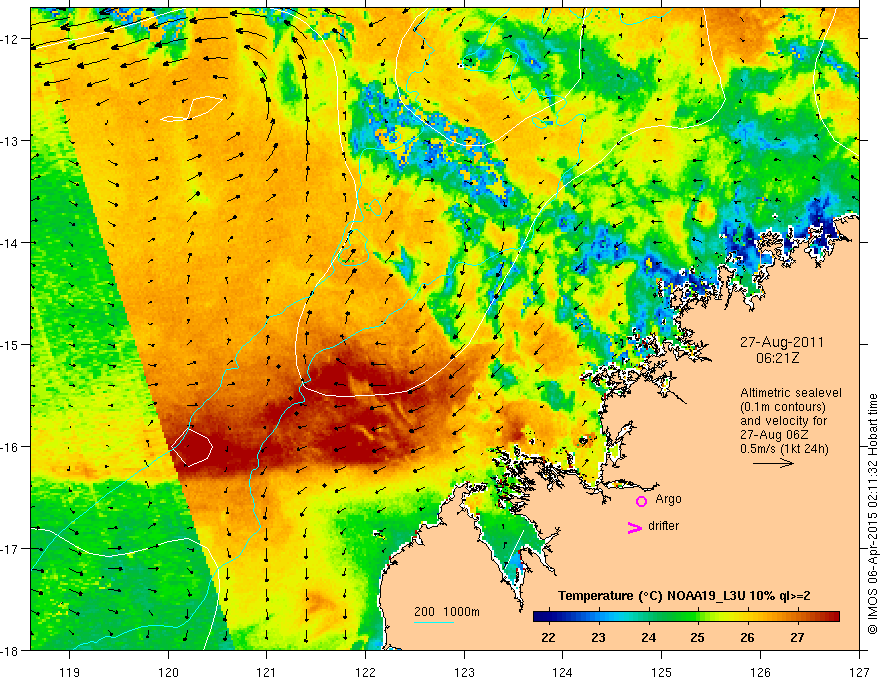The image size is (880, 680).
Task: Click the '0.5m/s (1kt 24h)' scale label
Action: (785, 449)
